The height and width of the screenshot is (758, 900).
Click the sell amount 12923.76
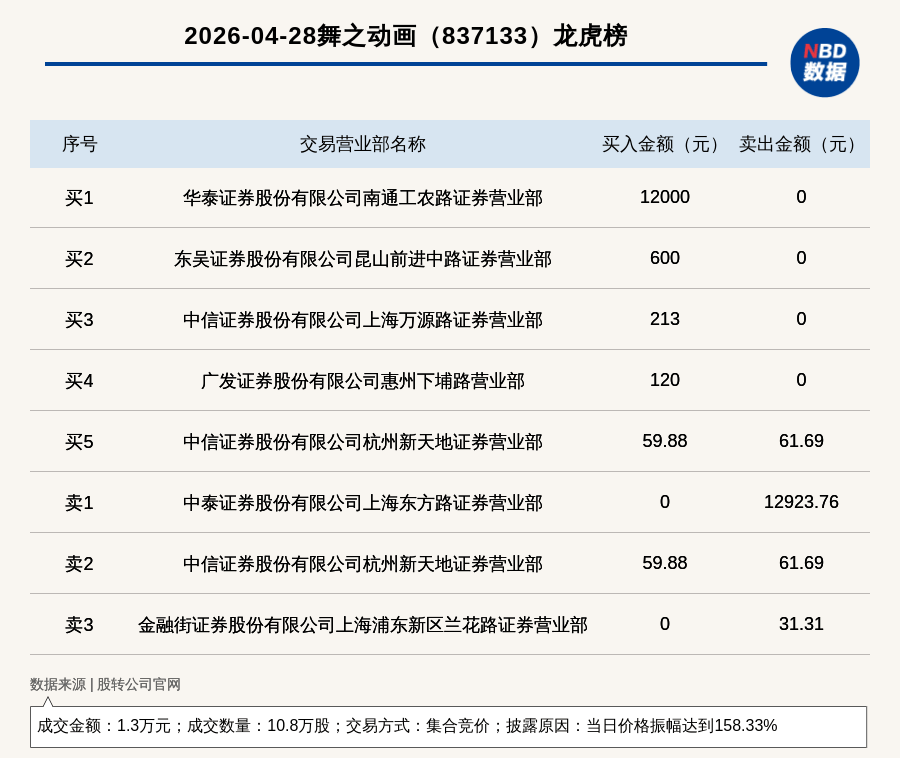801,502
